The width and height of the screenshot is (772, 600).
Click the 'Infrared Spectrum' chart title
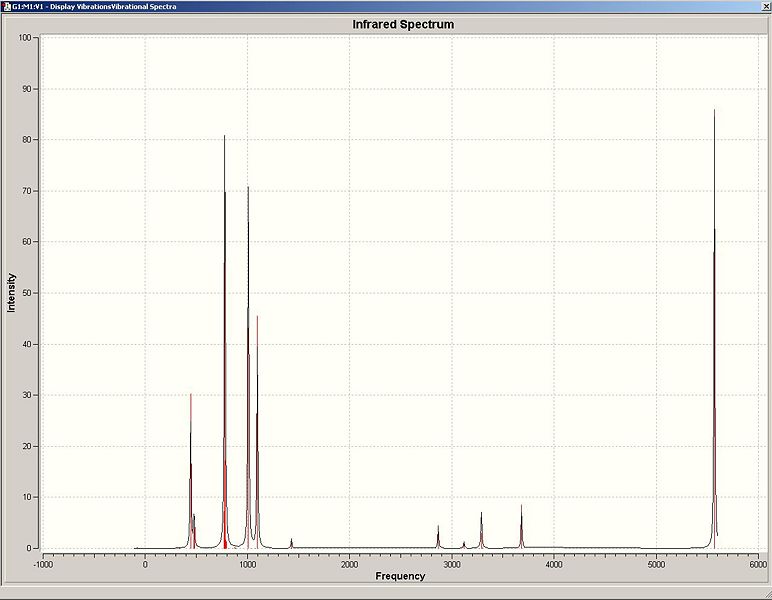point(403,25)
